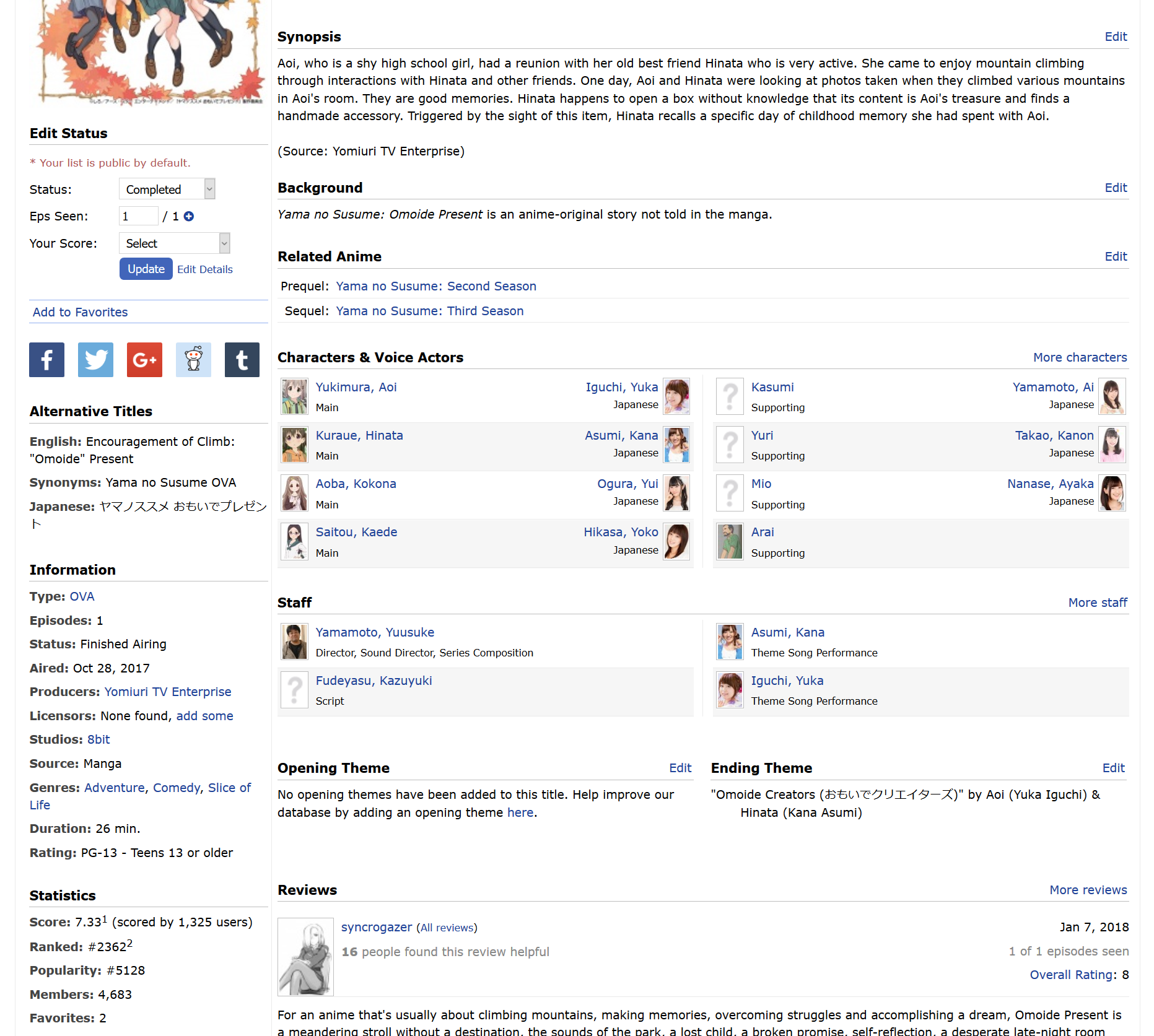Increment episodes seen with plus icon
Screen dimensions: 1154x1036
(189, 216)
